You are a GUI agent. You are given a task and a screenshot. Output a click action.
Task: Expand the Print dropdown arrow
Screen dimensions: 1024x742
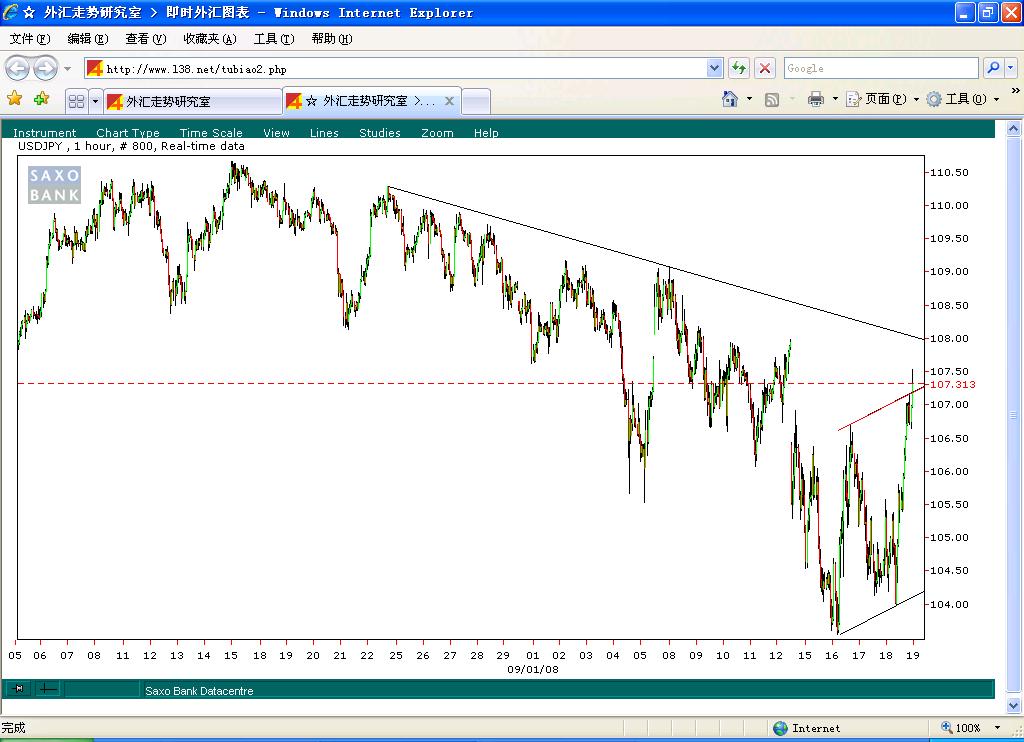(835, 99)
